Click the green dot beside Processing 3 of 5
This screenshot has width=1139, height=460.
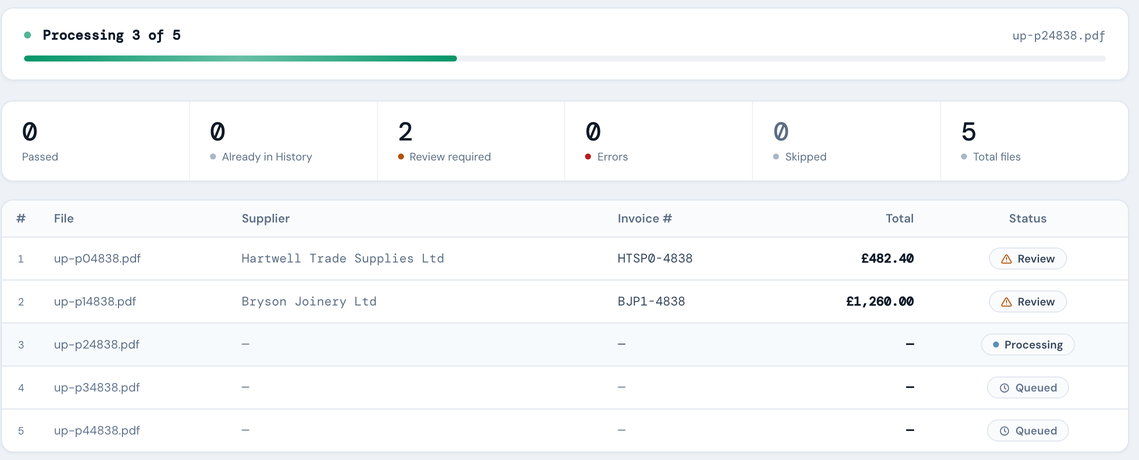28,35
